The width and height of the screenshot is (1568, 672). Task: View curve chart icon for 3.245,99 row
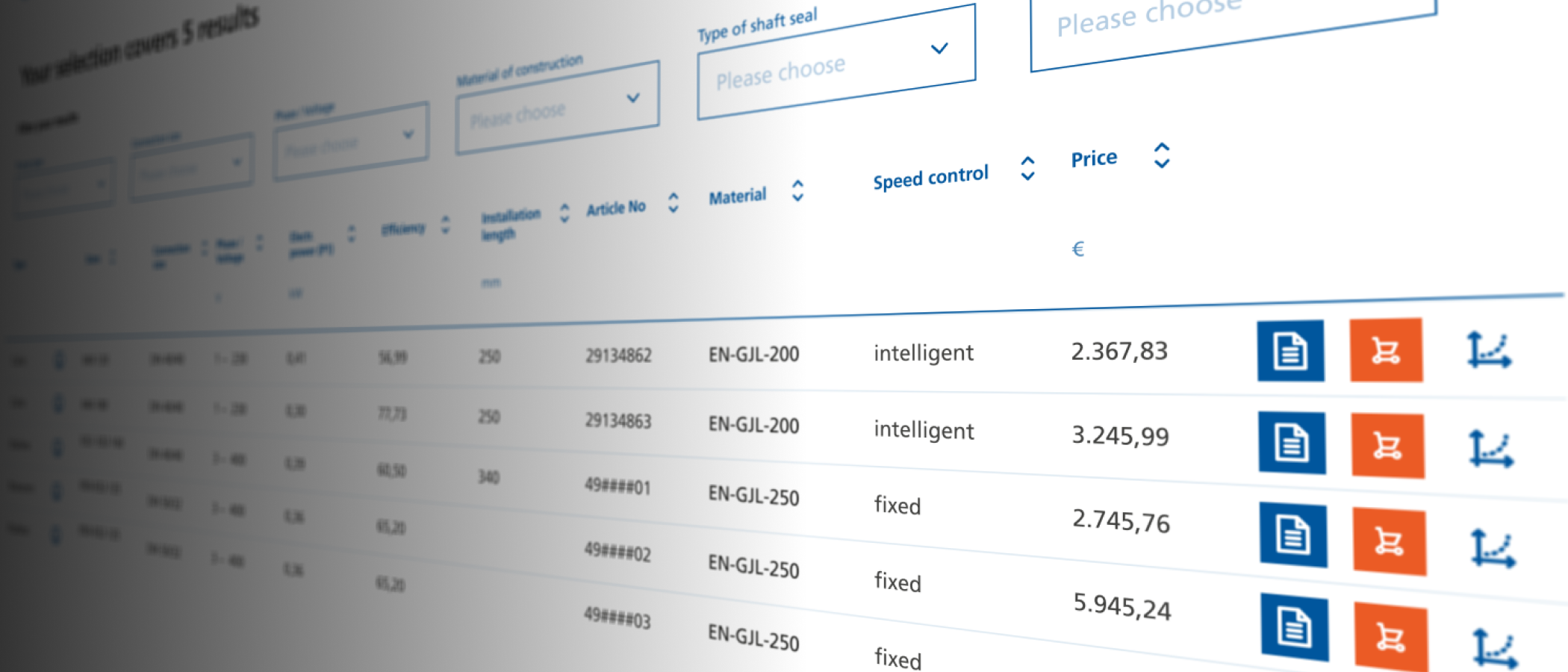[x=1490, y=449]
